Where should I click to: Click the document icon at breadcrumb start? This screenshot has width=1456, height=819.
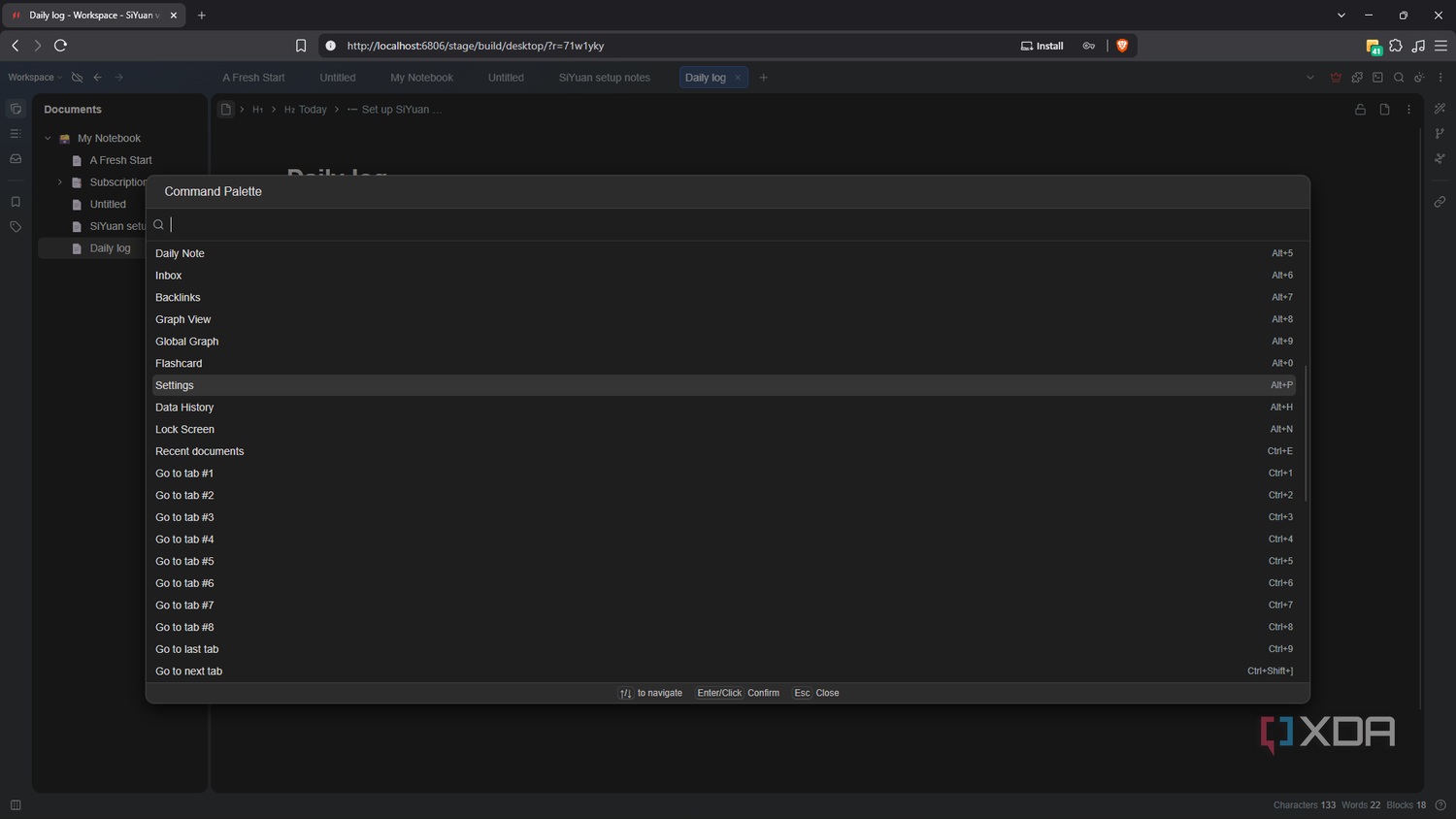(x=226, y=110)
